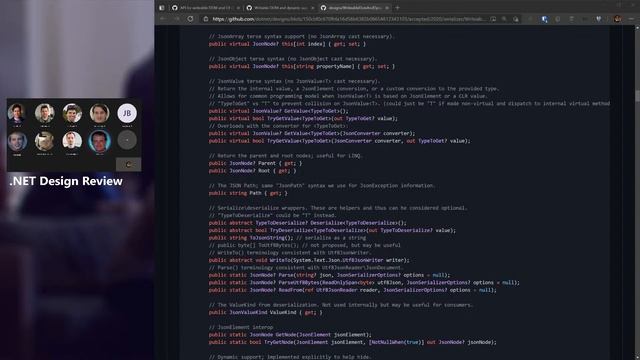Open the reader view icon in address bar
Viewport: 640px width, 360px height.
pos(493,19)
